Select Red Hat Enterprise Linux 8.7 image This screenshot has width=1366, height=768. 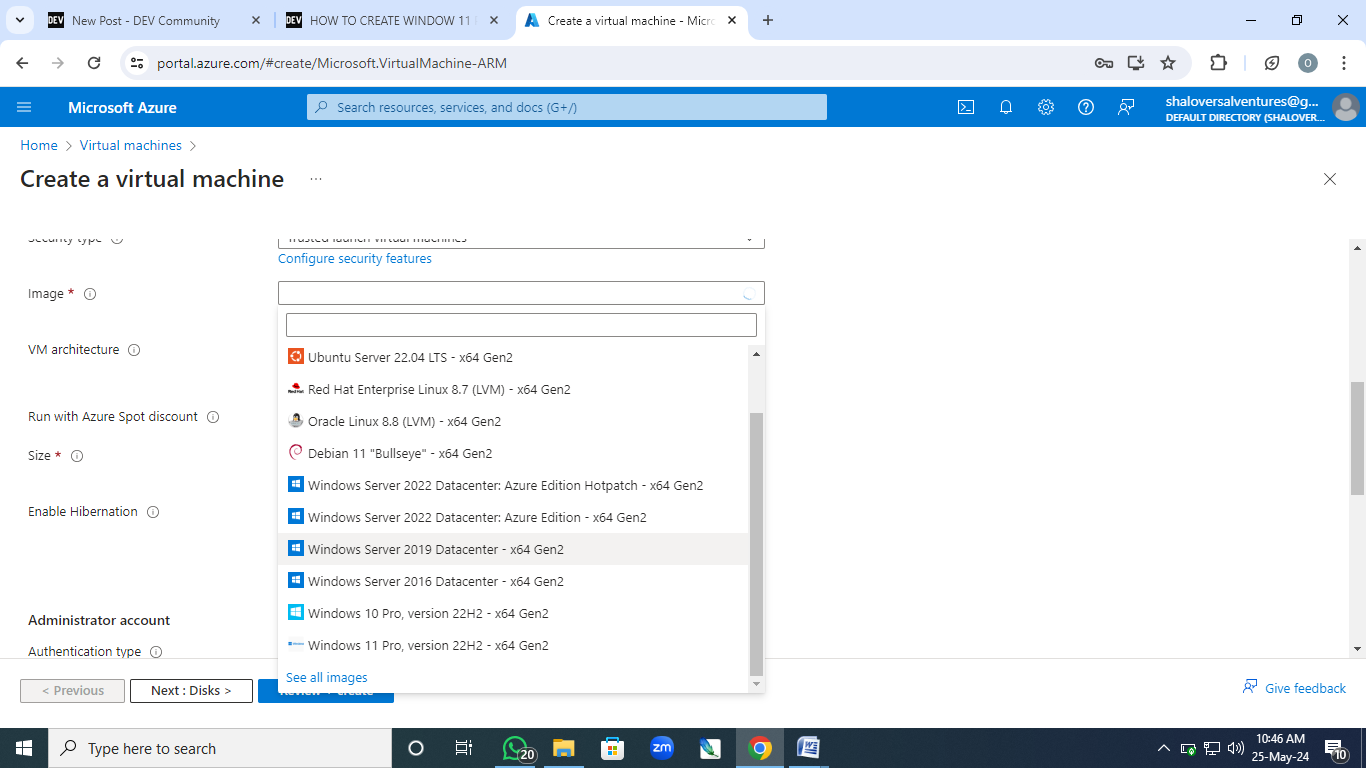point(513,389)
